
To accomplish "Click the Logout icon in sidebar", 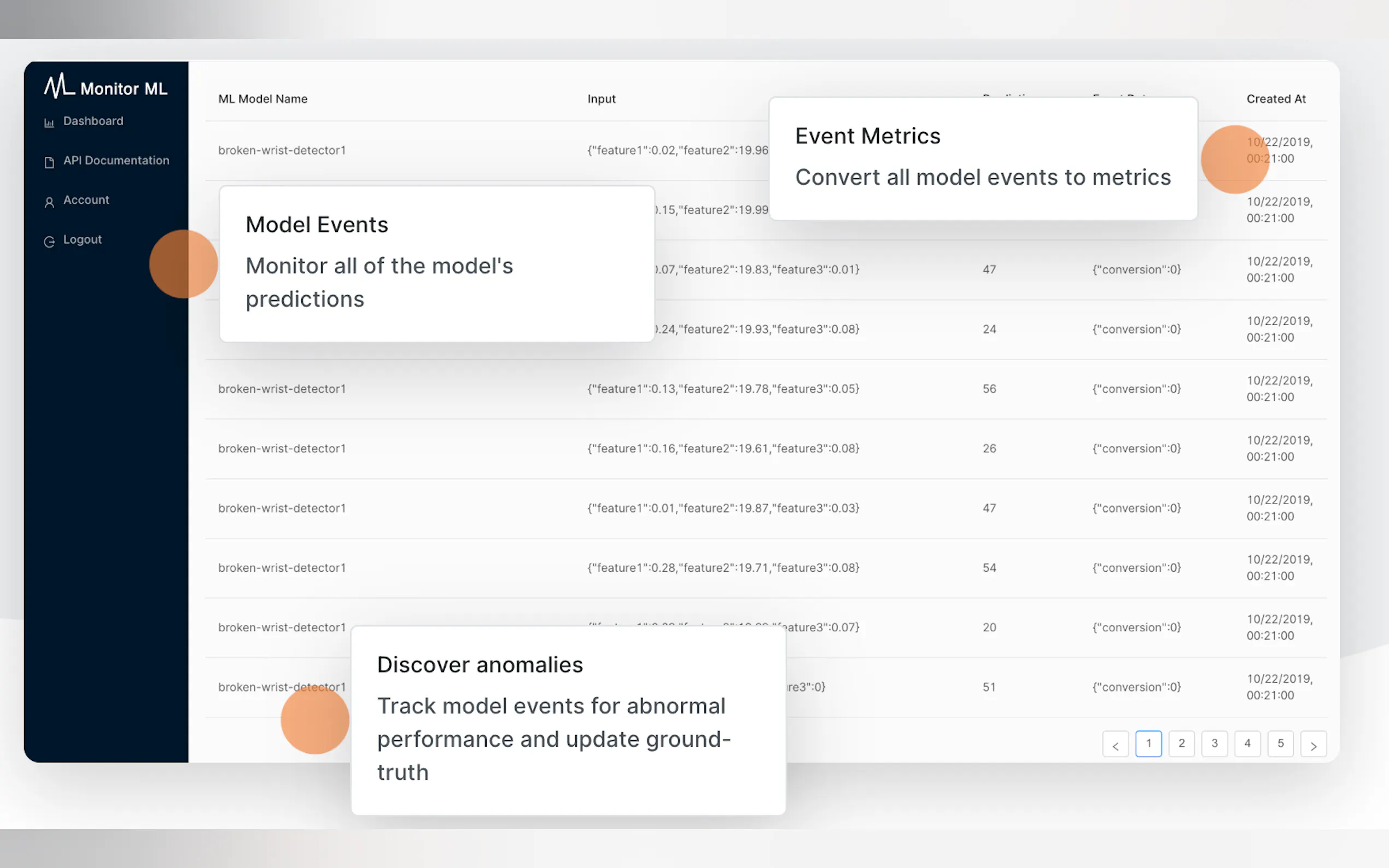I will [49, 242].
